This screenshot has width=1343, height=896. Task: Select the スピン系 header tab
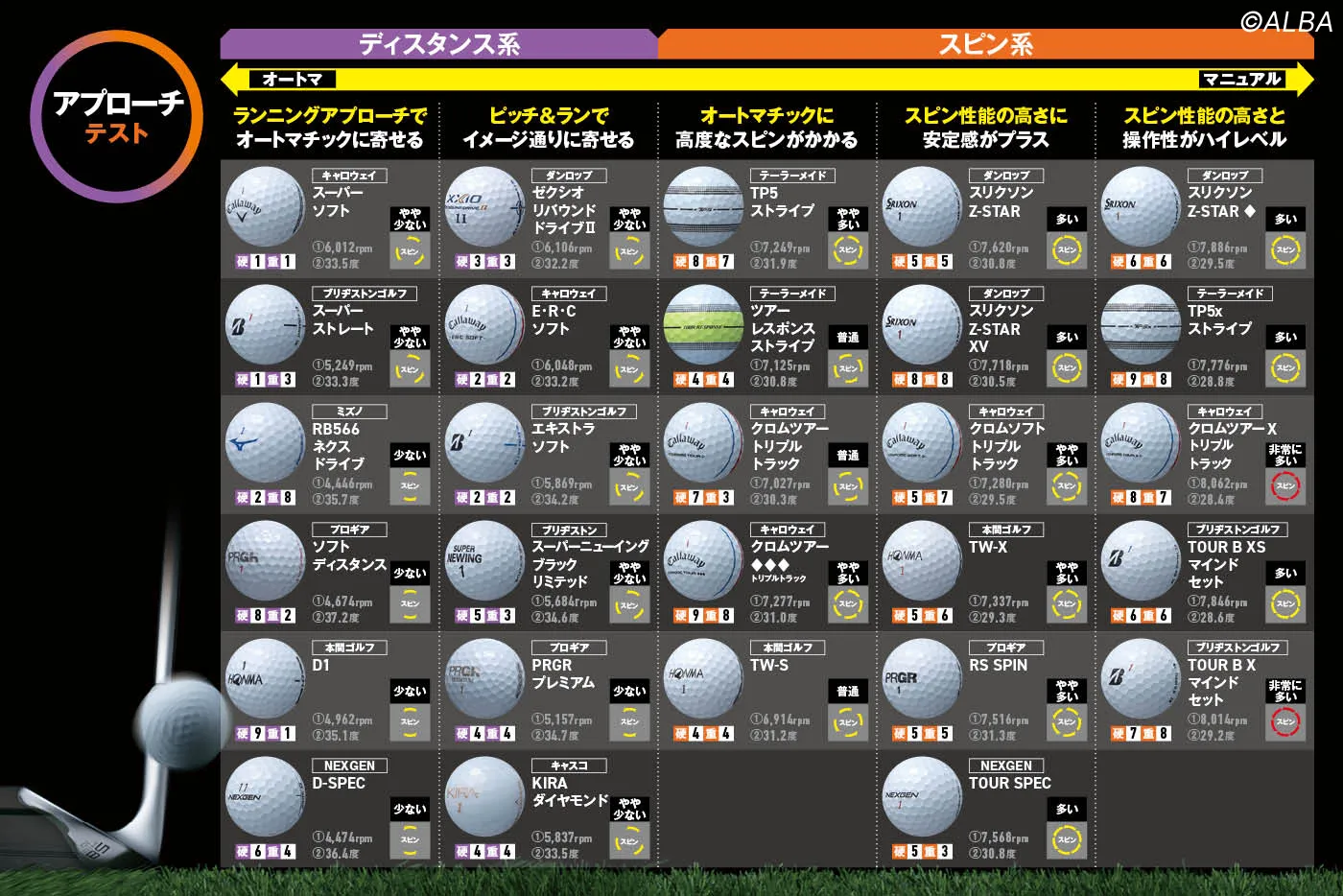coord(985,44)
